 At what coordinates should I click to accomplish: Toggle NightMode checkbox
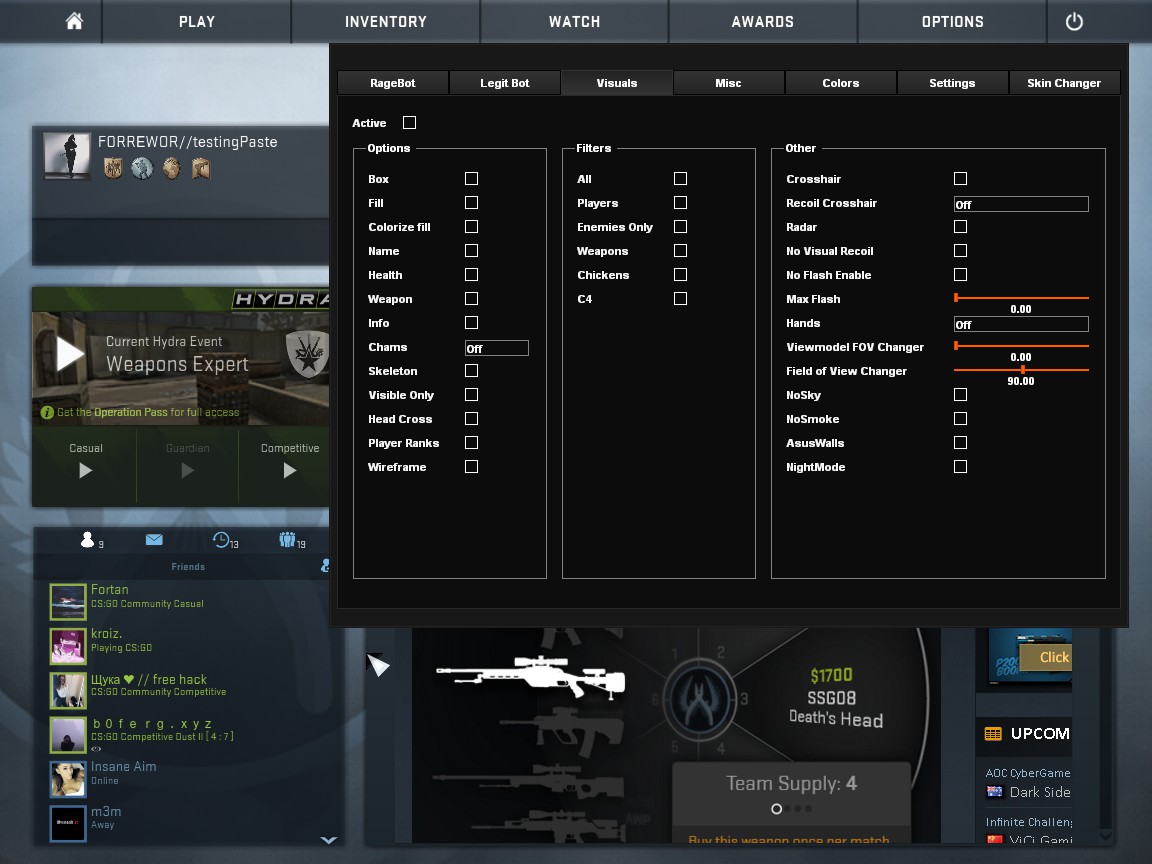coord(960,467)
